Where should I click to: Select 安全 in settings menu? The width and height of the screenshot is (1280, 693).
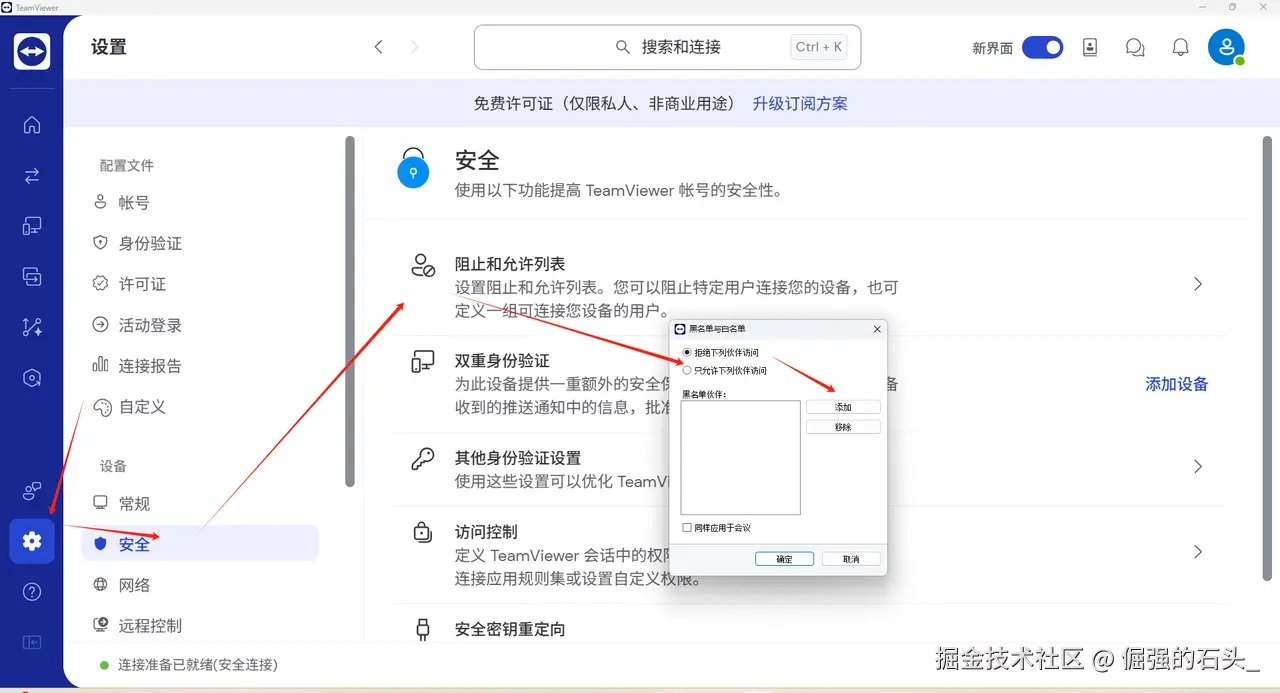click(x=200, y=544)
